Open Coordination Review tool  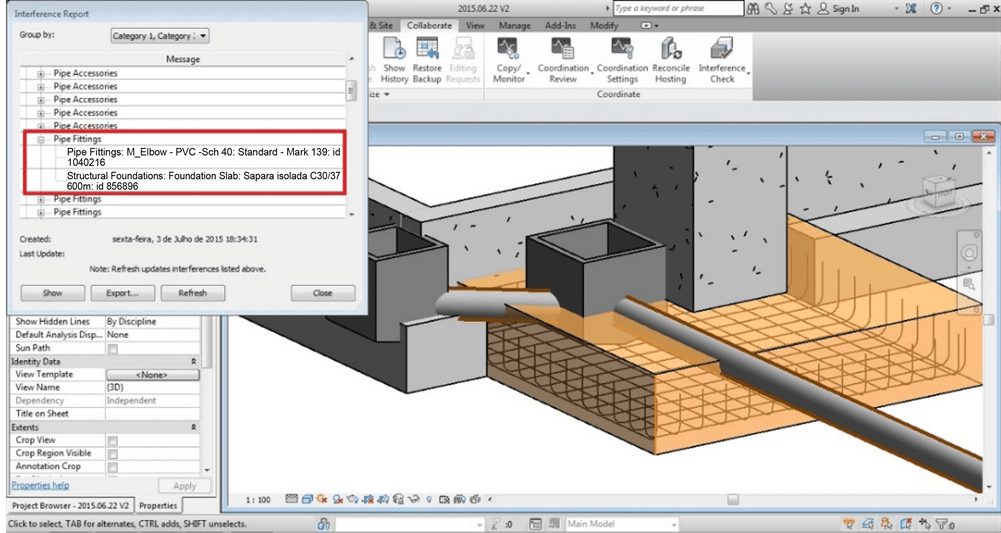coord(563,61)
